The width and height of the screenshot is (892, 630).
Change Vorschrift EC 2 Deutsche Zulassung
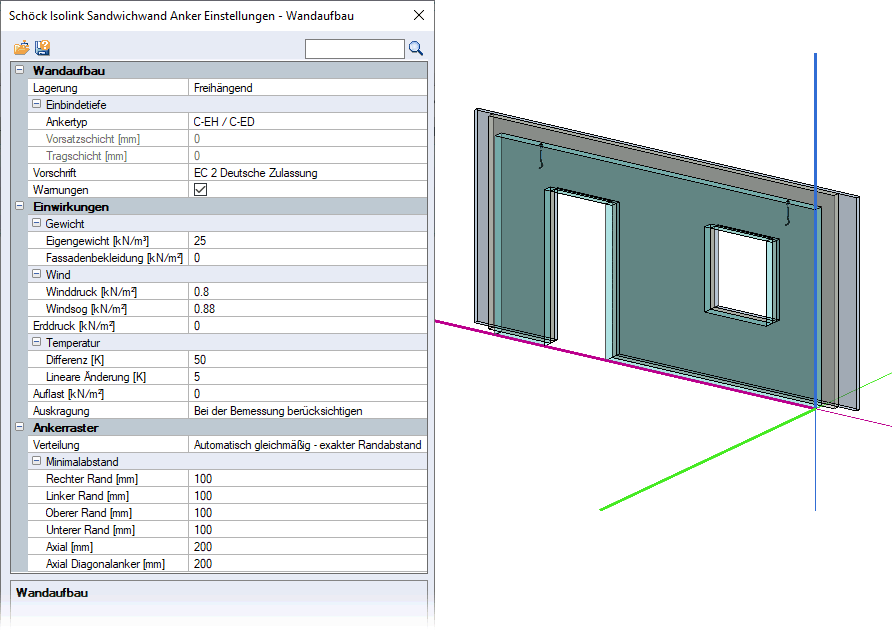pos(308,172)
